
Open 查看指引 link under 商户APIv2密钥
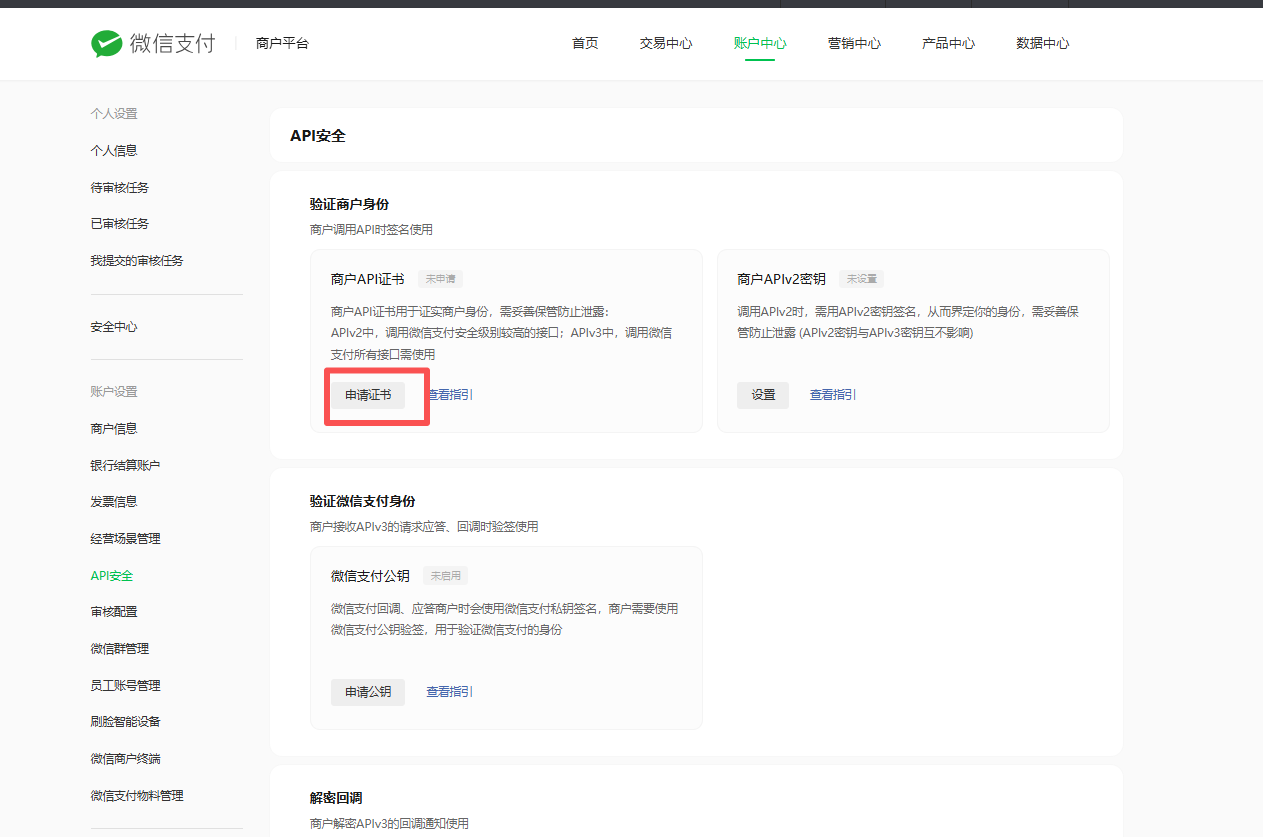(x=833, y=395)
